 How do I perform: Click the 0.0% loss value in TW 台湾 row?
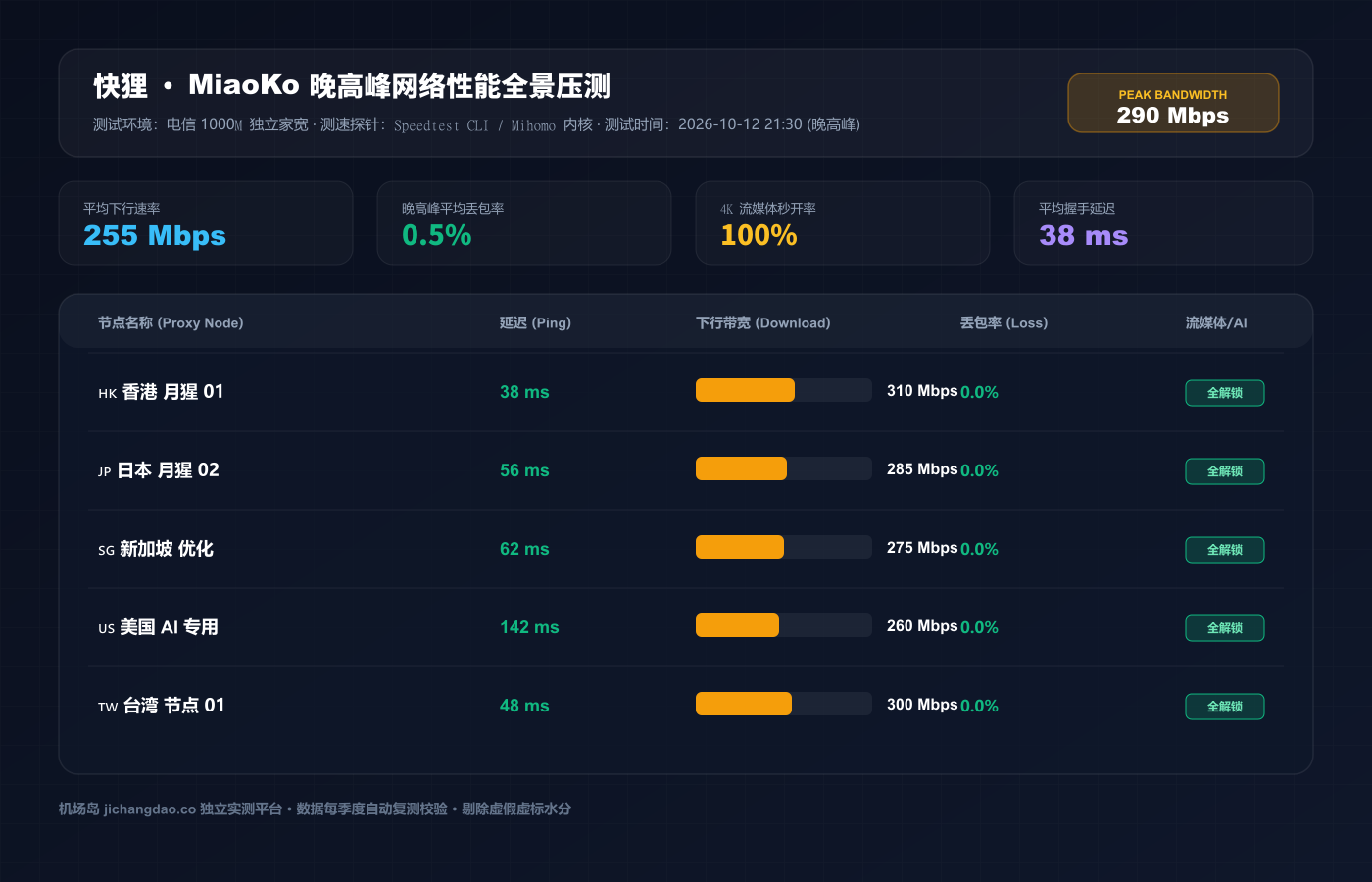point(979,706)
